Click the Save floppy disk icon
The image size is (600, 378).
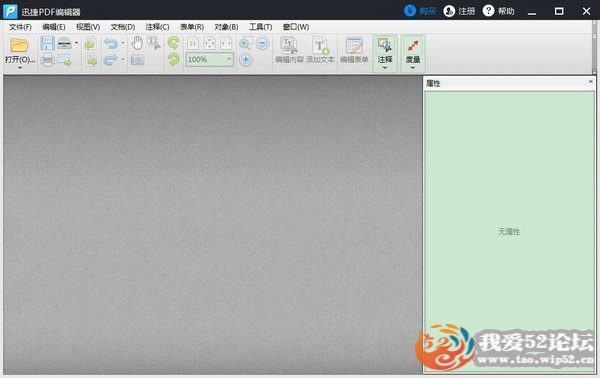pos(47,43)
